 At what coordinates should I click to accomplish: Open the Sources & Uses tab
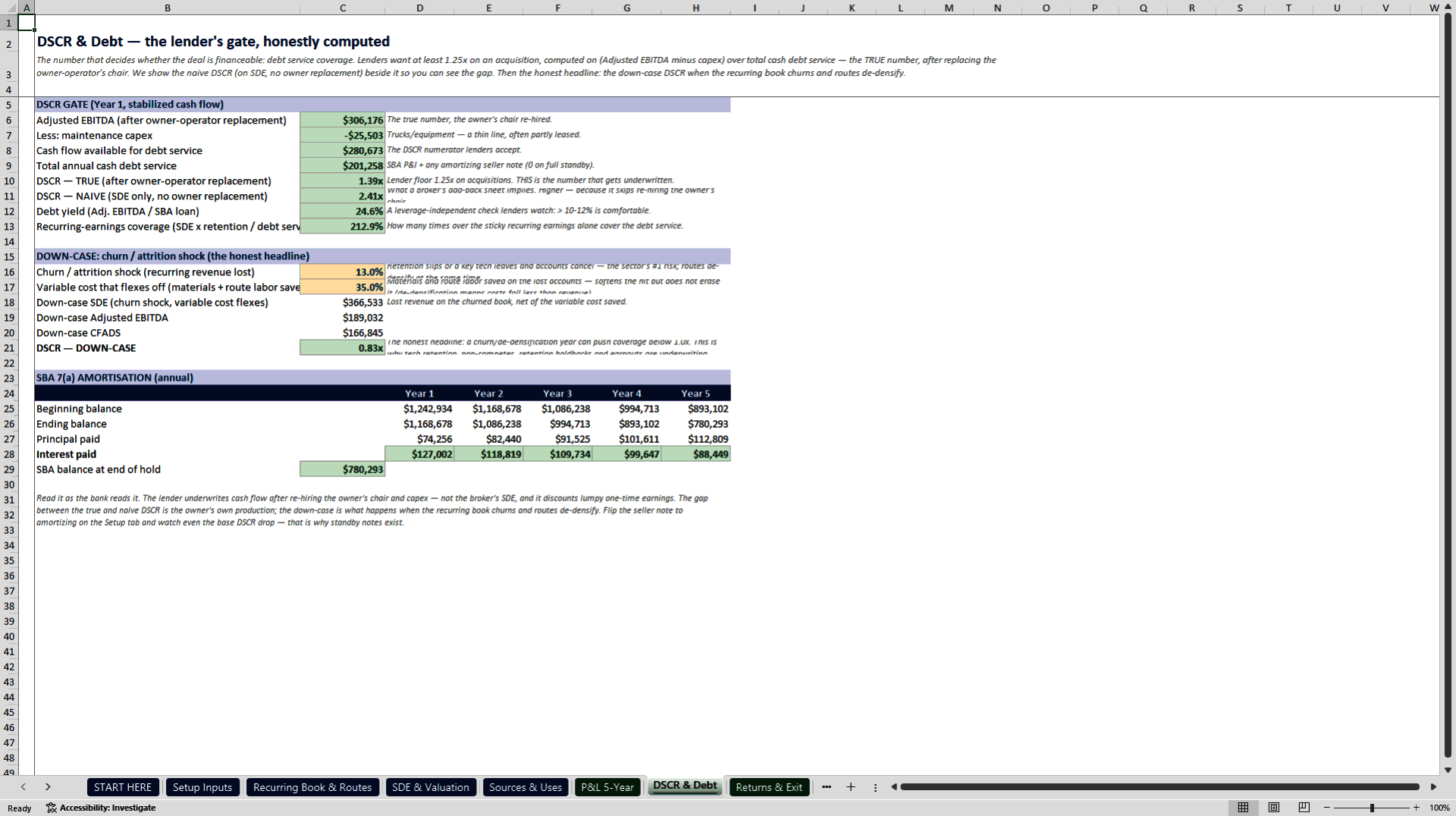click(x=526, y=787)
